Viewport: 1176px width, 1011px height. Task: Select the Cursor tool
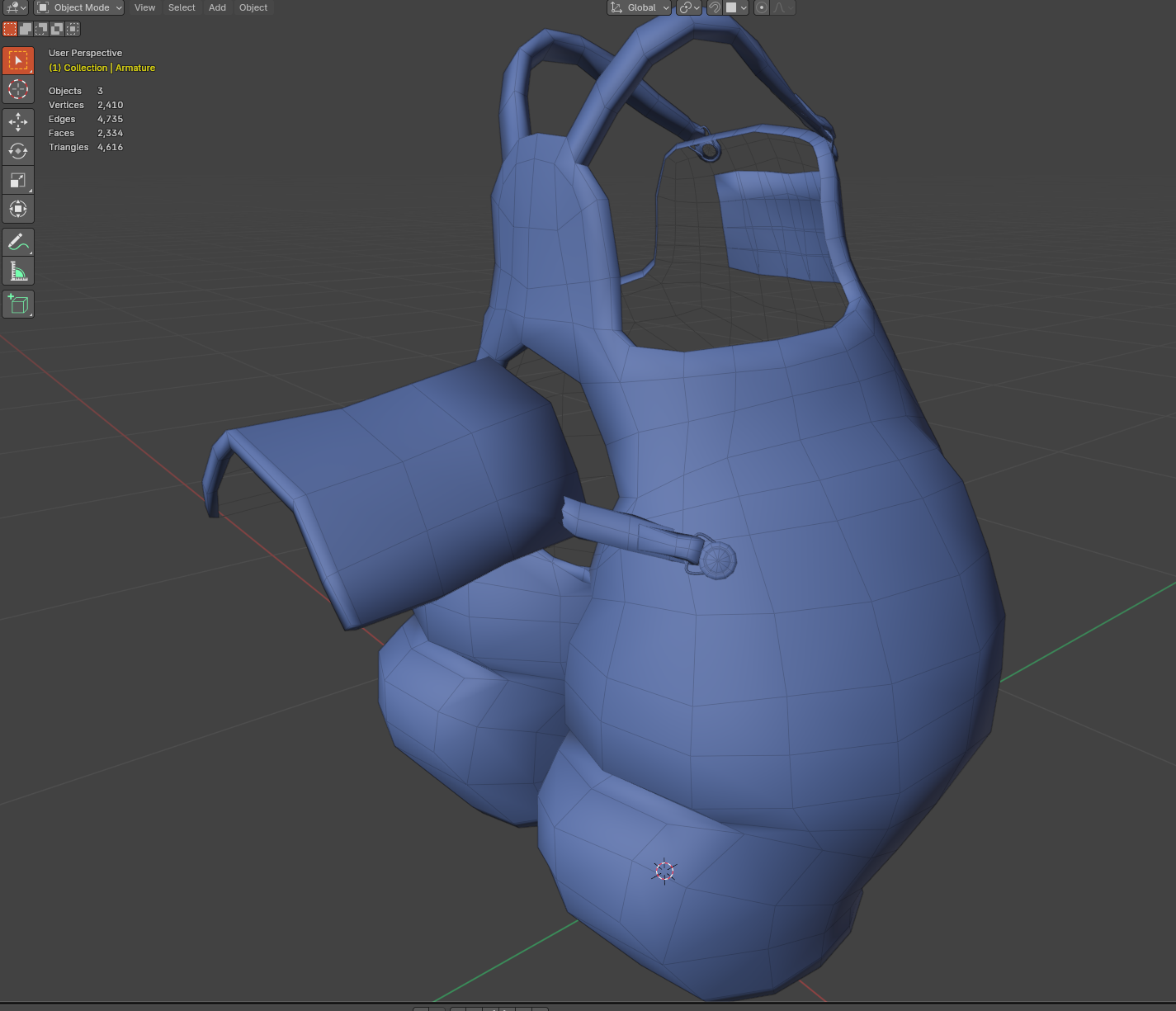pyautogui.click(x=18, y=89)
